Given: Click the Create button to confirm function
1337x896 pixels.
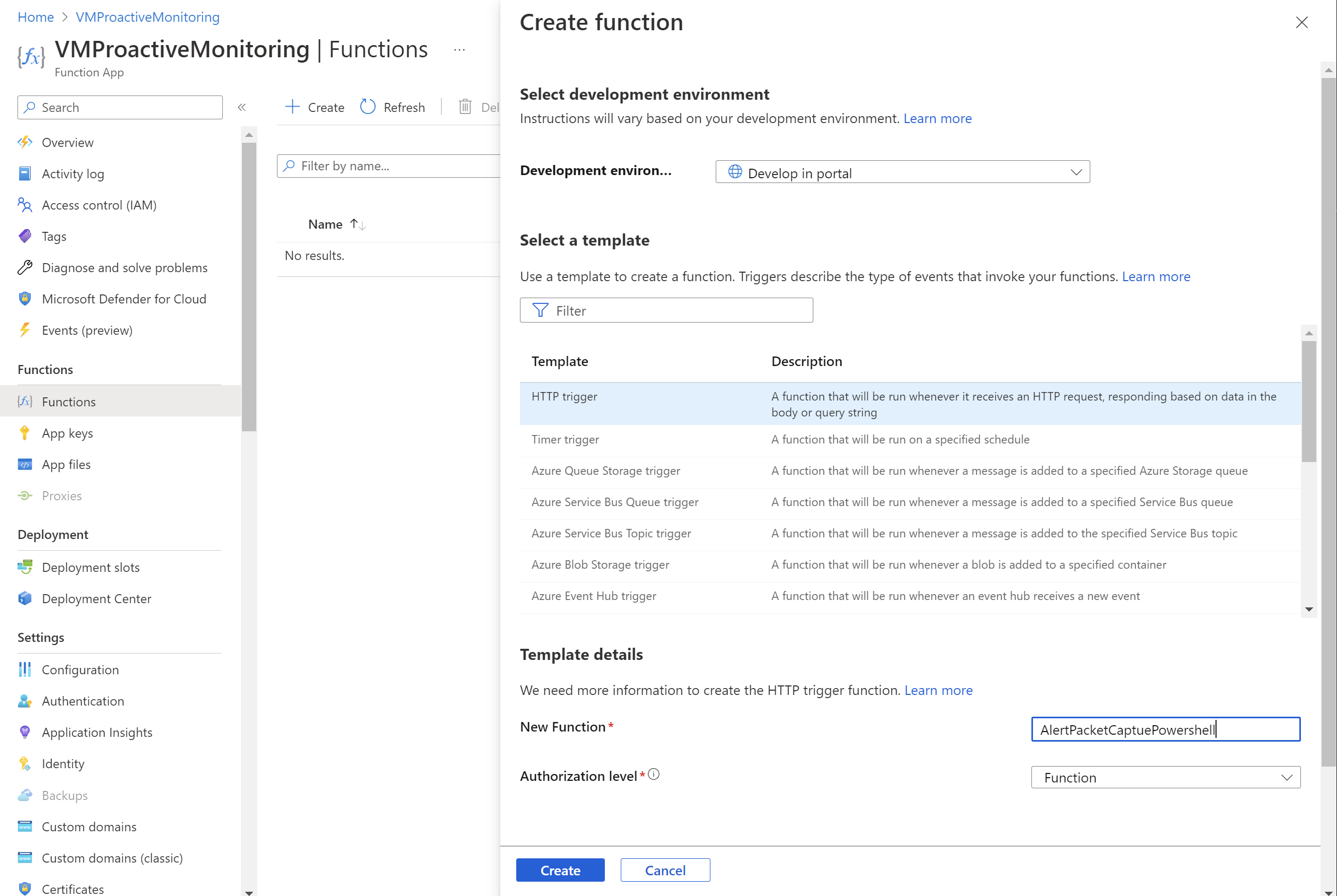Looking at the screenshot, I should click(x=560, y=869).
